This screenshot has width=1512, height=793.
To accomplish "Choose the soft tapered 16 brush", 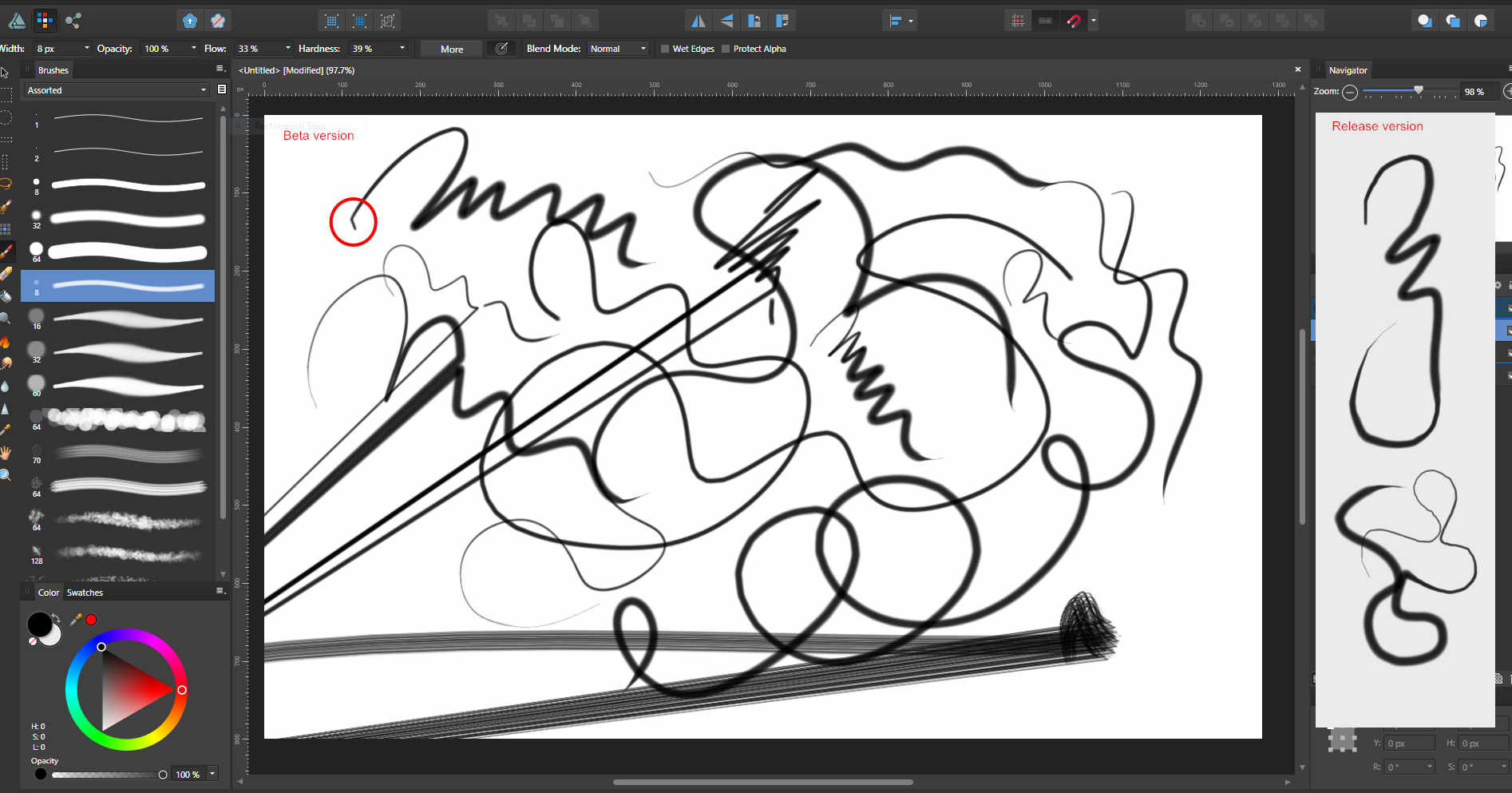I will pos(117,319).
